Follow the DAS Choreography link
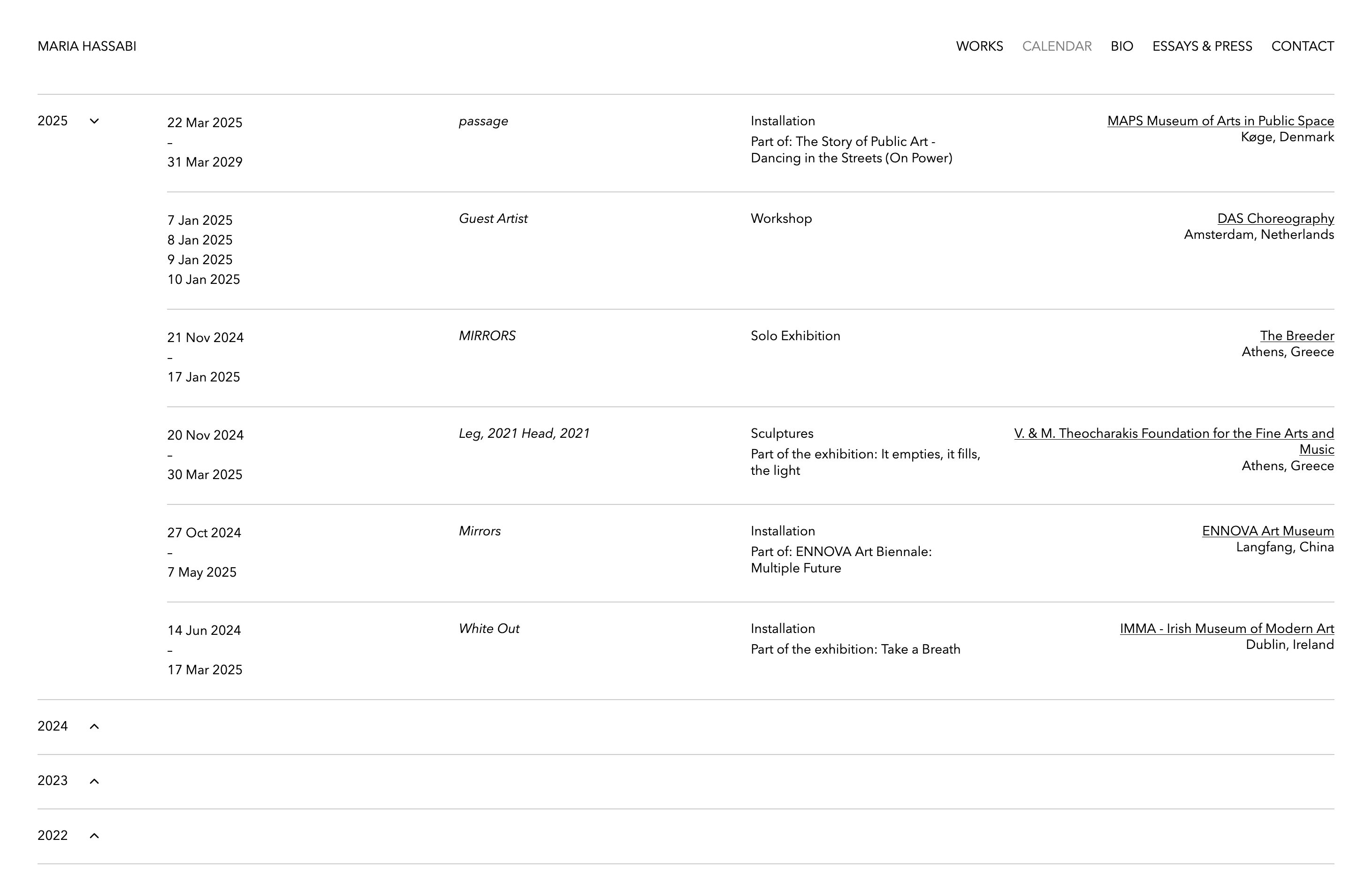 (1275, 219)
